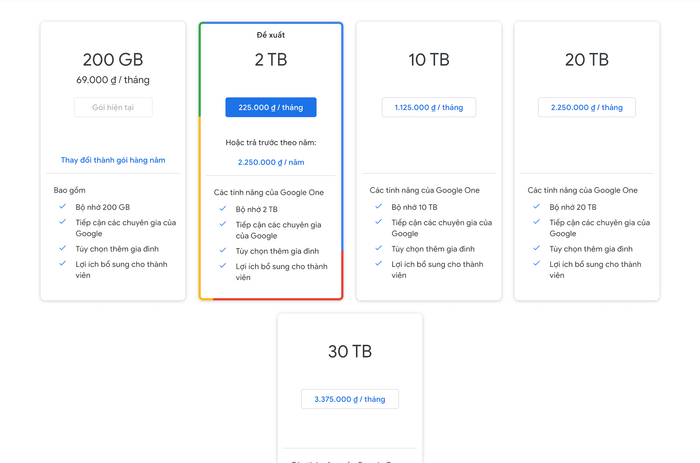Click the Đề xuất label
Viewport: 700px width, 463px height.
coord(271,35)
